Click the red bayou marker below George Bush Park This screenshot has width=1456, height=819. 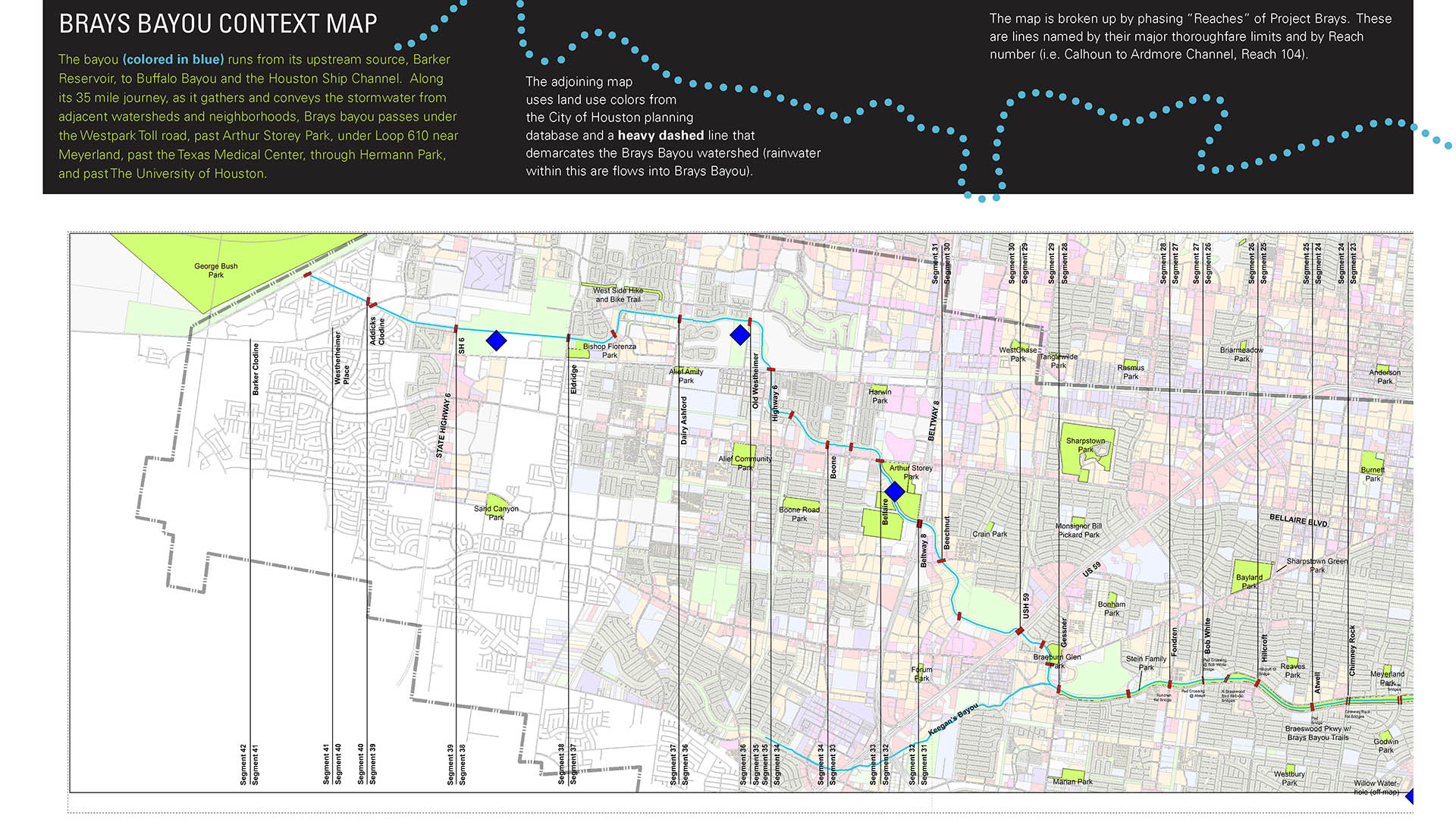click(308, 275)
